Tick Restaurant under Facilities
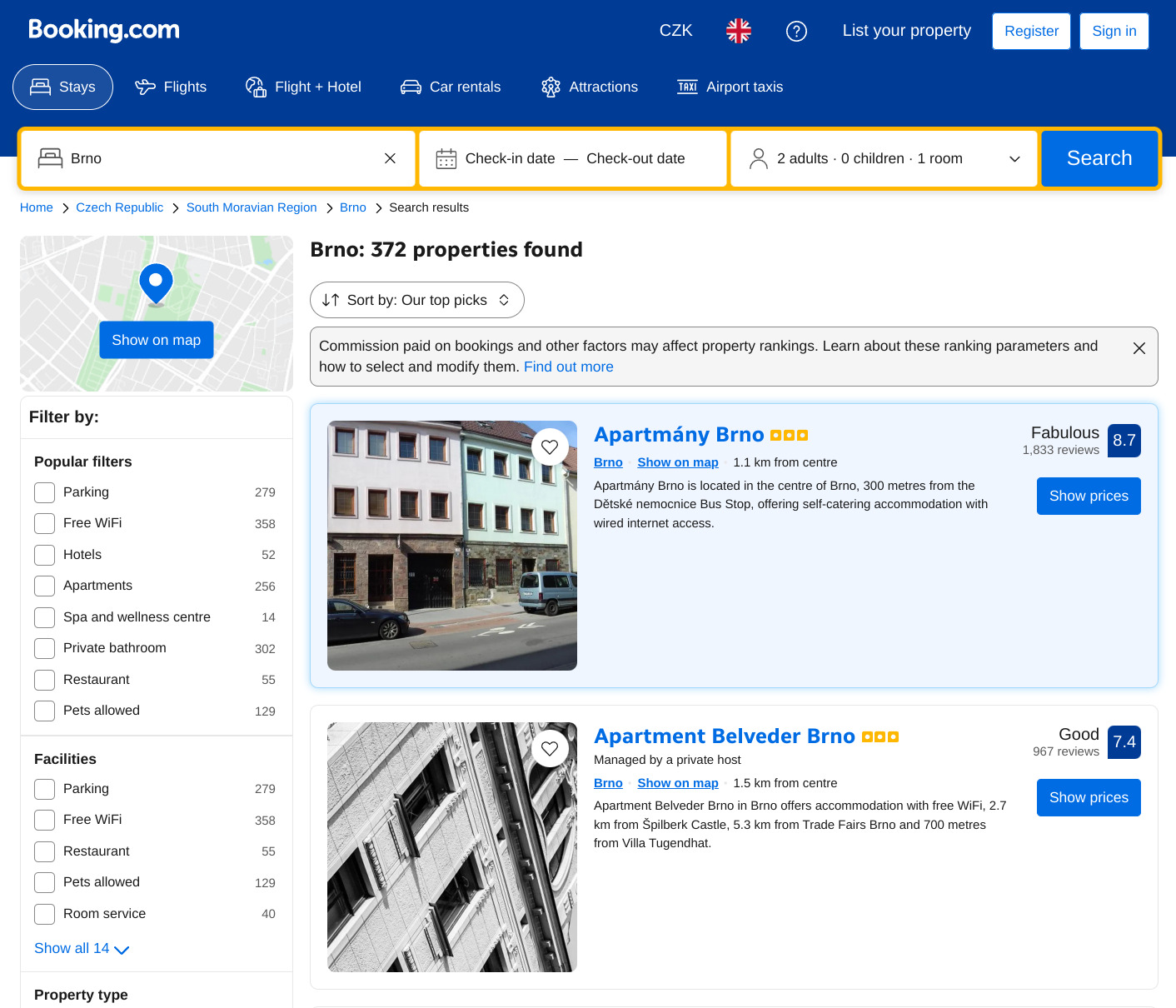Image resolution: width=1176 pixels, height=1008 pixels. tap(45, 851)
